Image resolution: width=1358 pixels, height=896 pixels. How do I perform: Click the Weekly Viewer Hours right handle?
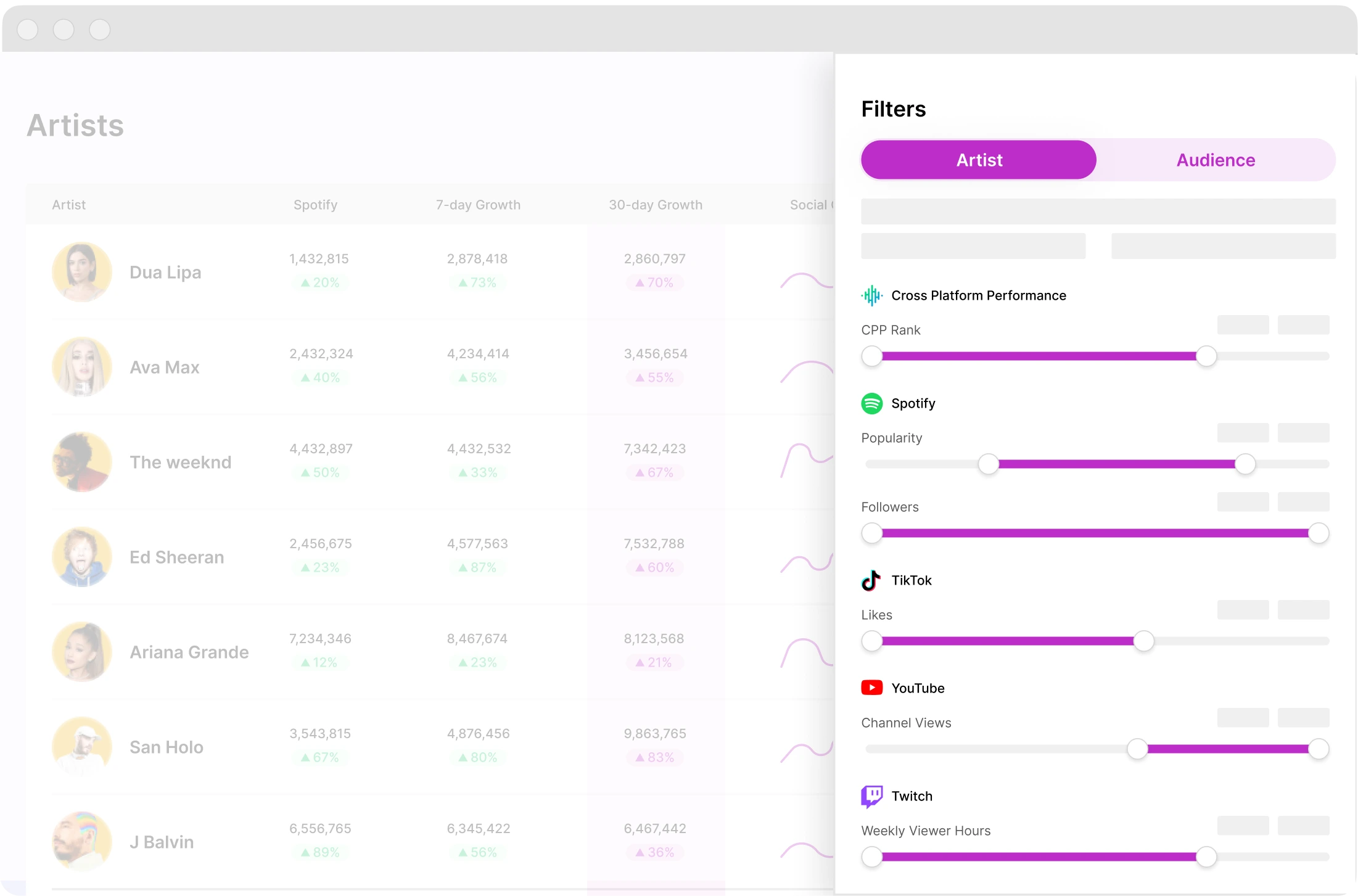[x=1206, y=857]
